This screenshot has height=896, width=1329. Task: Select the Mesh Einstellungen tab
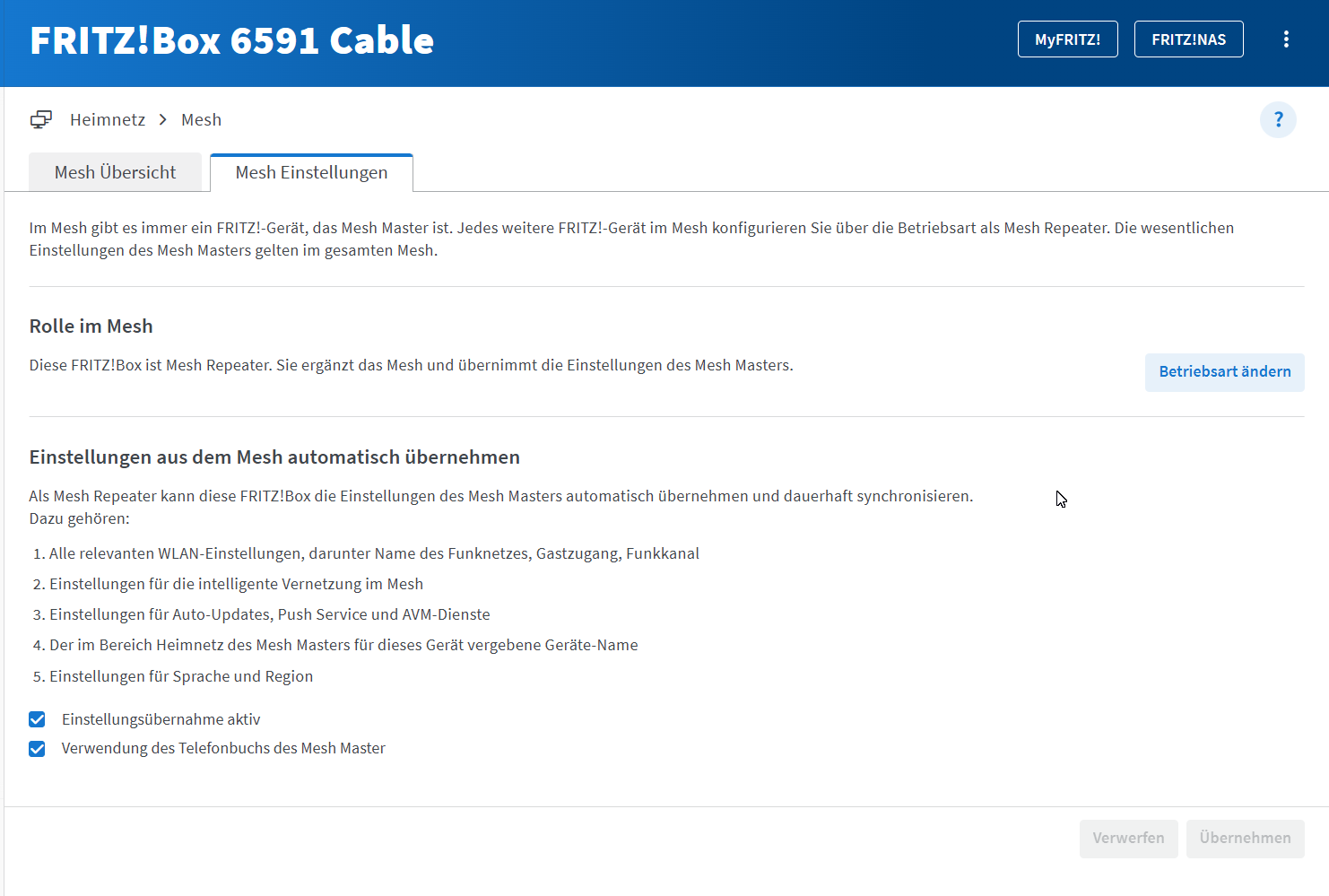pyautogui.click(x=311, y=172)
